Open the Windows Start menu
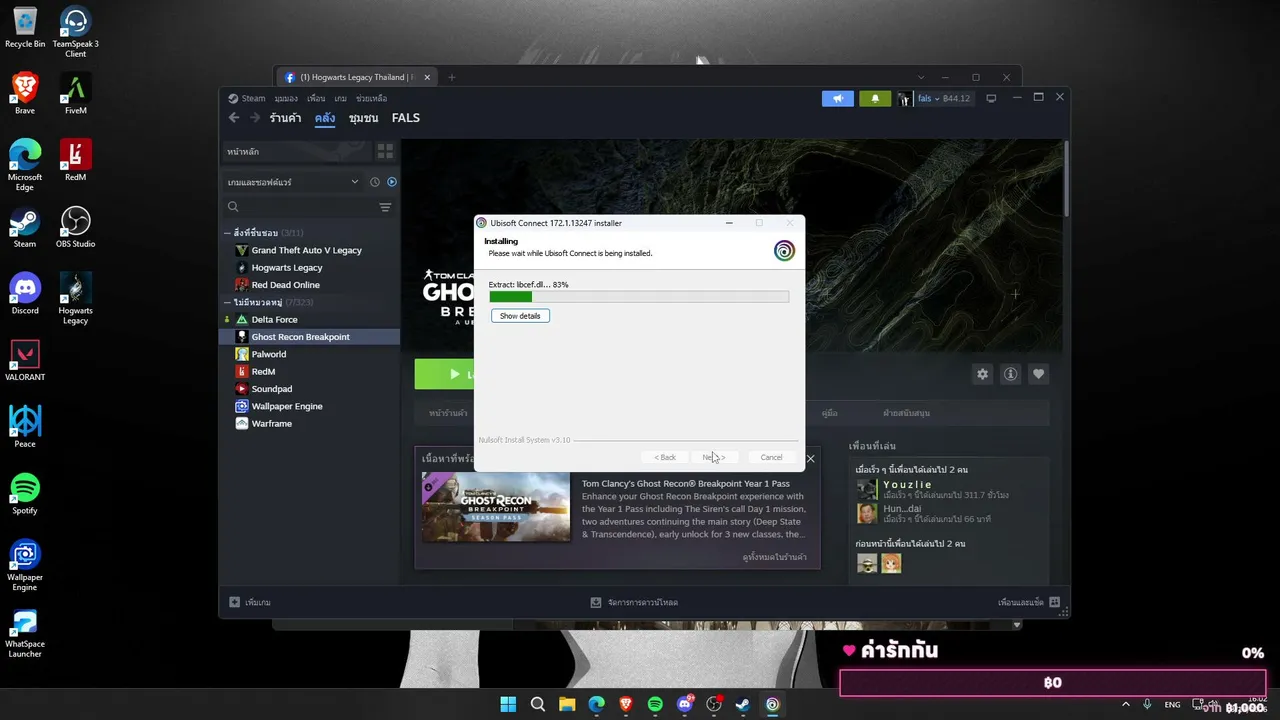The width and height of the screenshot is (1280, 720). pos(508,704)
